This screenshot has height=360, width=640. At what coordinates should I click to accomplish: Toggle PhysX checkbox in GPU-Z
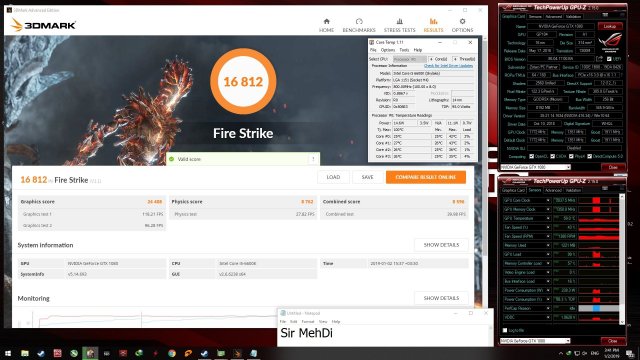coord(571,156)
